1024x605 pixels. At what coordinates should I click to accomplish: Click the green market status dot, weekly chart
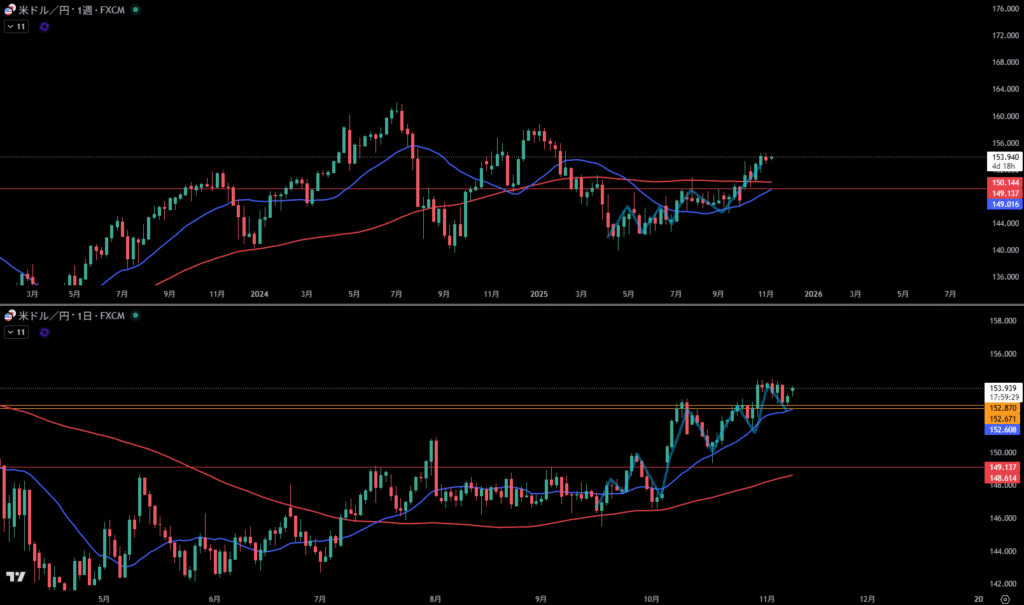pyautogui.click(x=136, y=9)
